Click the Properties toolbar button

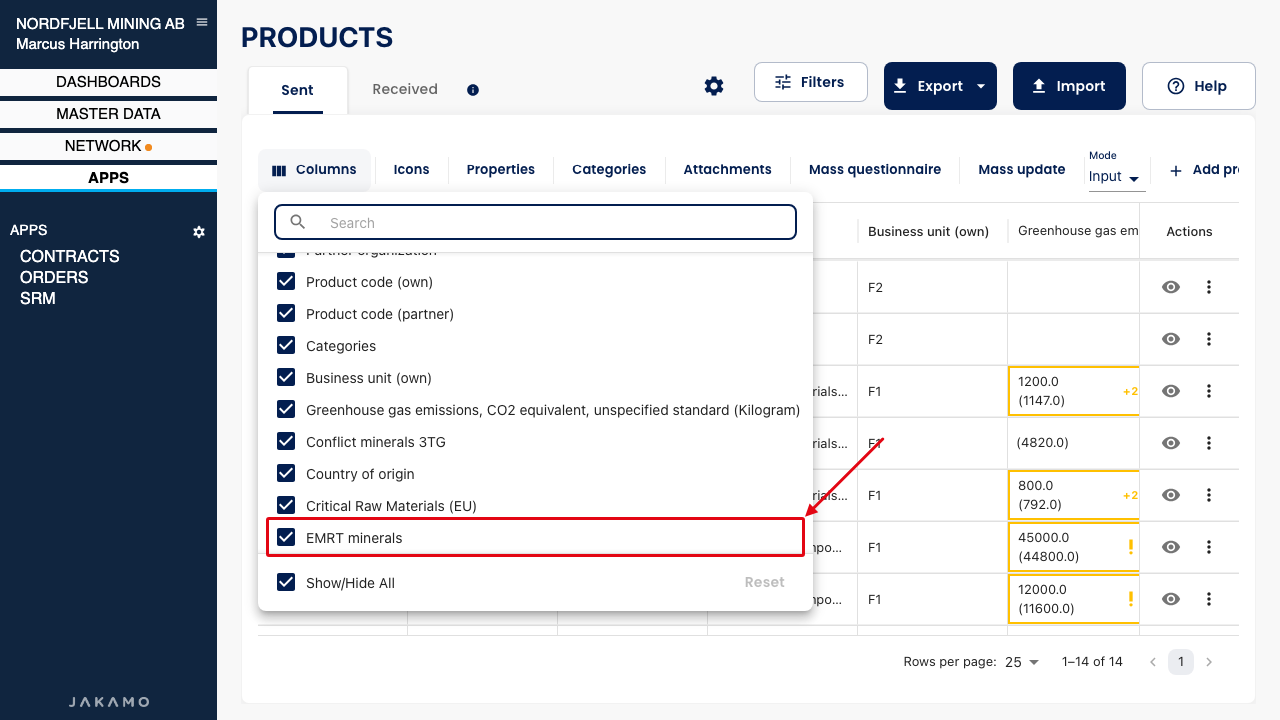(501, 170)
